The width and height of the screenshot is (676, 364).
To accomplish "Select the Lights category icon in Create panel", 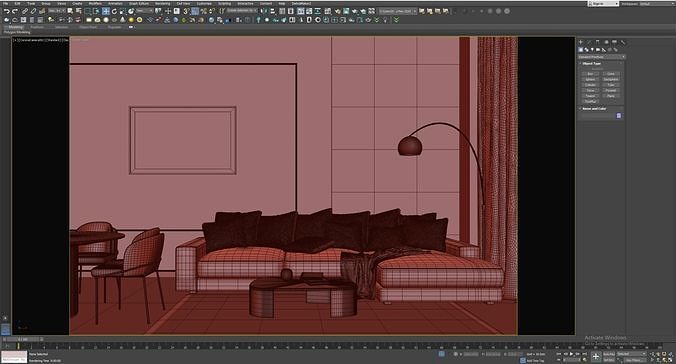I will point(592,50).
